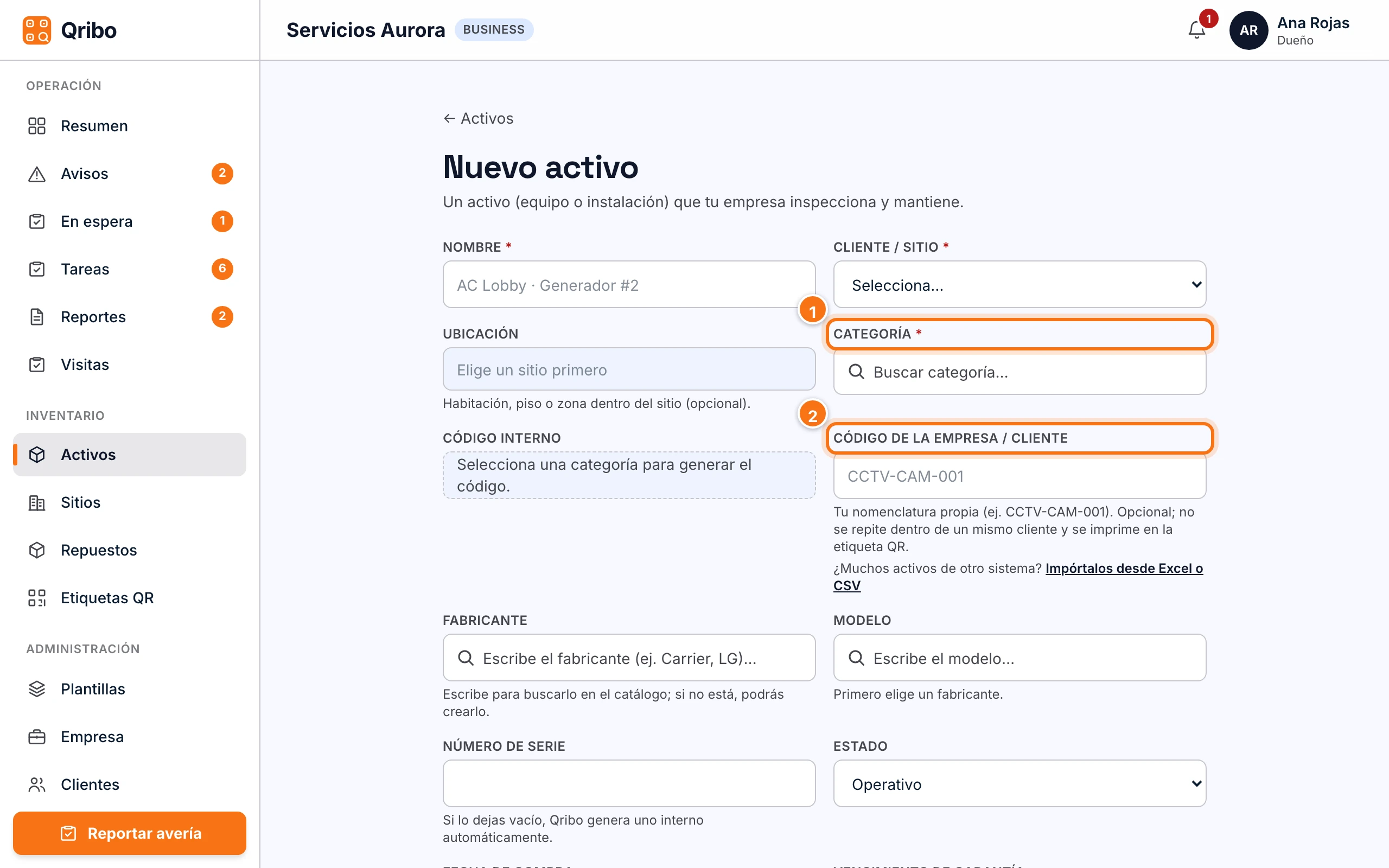Click the CCTV-CAM-001 company code field
This screenshot has width=1389, height=868.
1020,476
